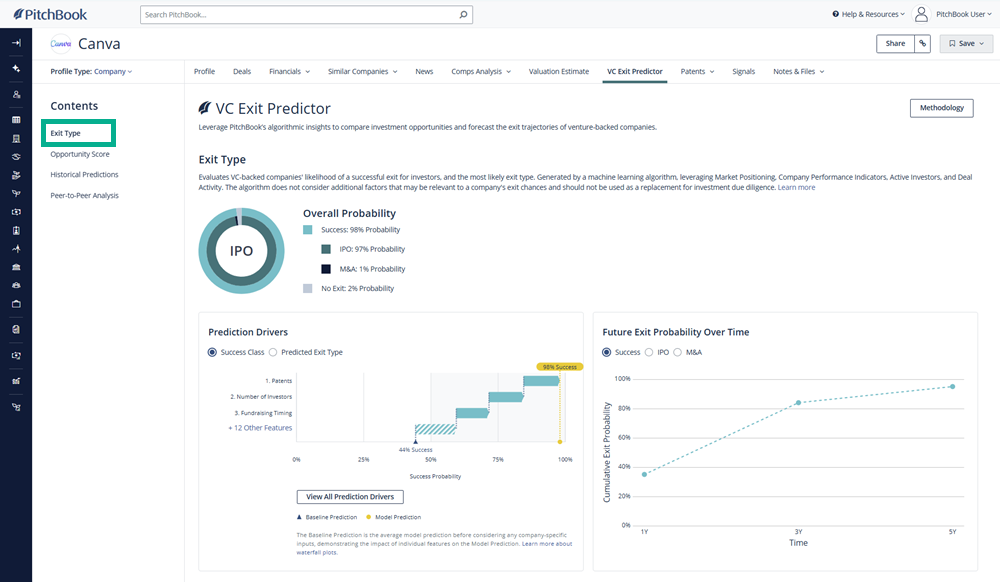This screenshot has height=582, width=1001.
Task: Select the Success Class radio button
Action: tap(212, 352)
